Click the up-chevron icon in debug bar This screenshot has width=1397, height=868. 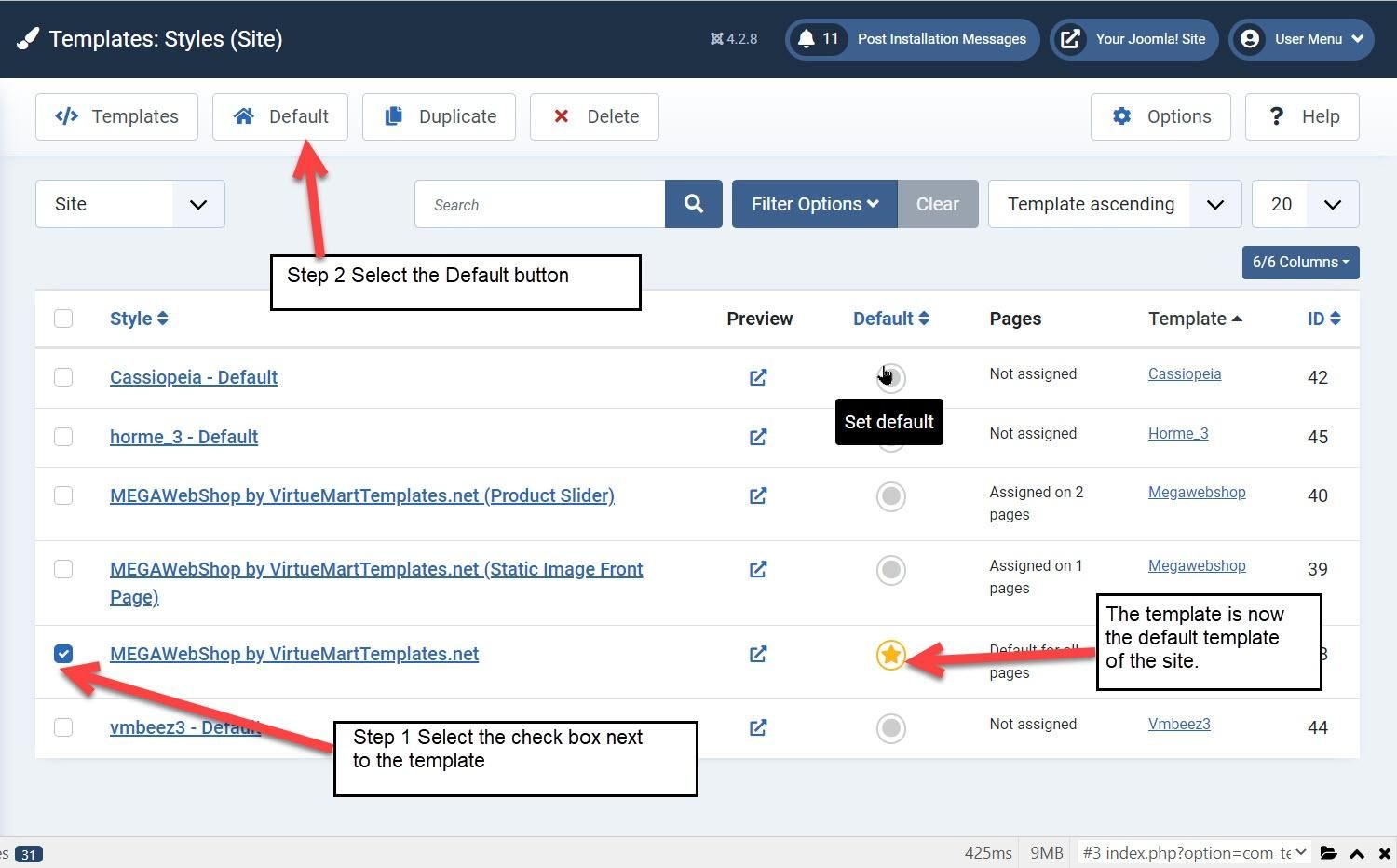(x=1357, y=854)
